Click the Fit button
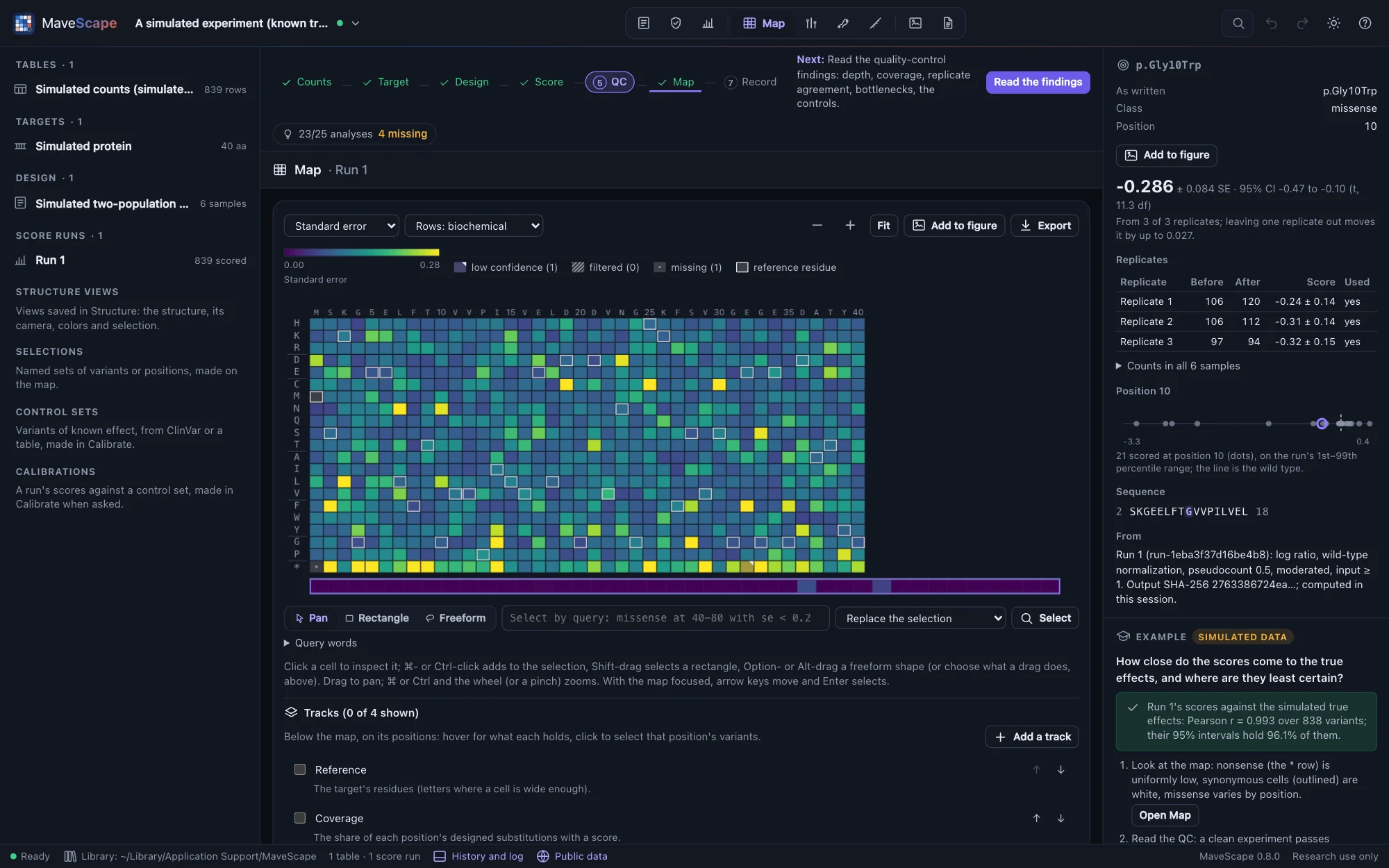Screen dimensions: 1389x868 click(883, 226)
